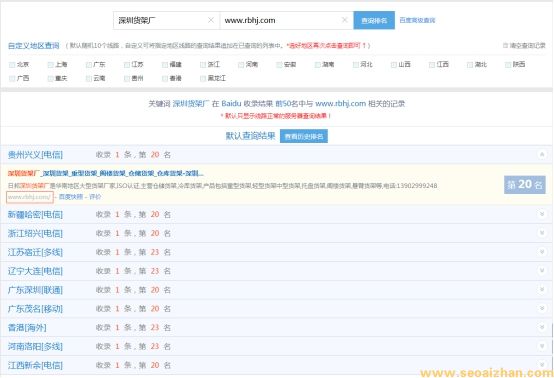Enable the 安徽 region checkbox
The image size is (554, 378).
(x=279, y=65)
